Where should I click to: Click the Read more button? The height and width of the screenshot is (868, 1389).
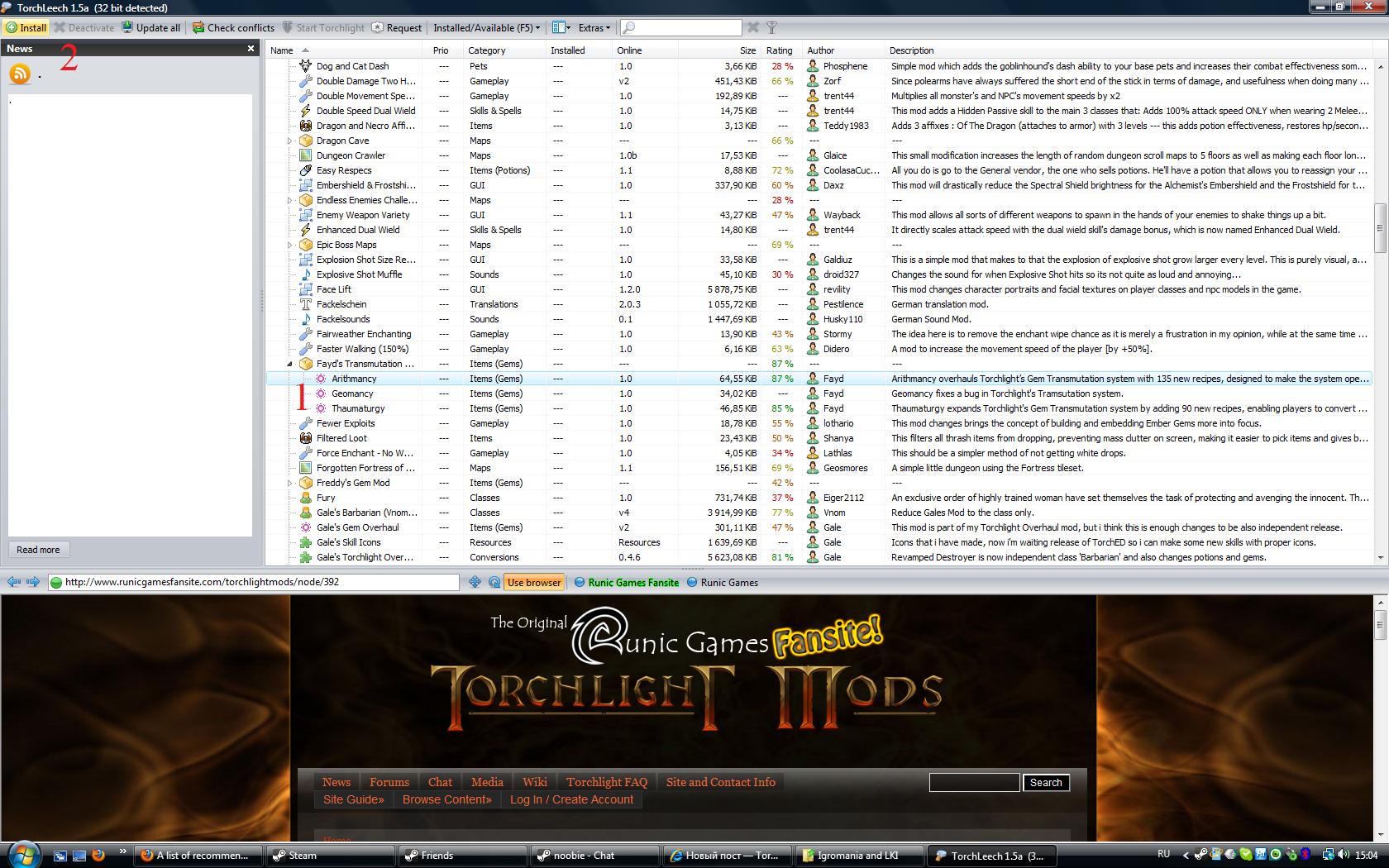tap(39, 550)
